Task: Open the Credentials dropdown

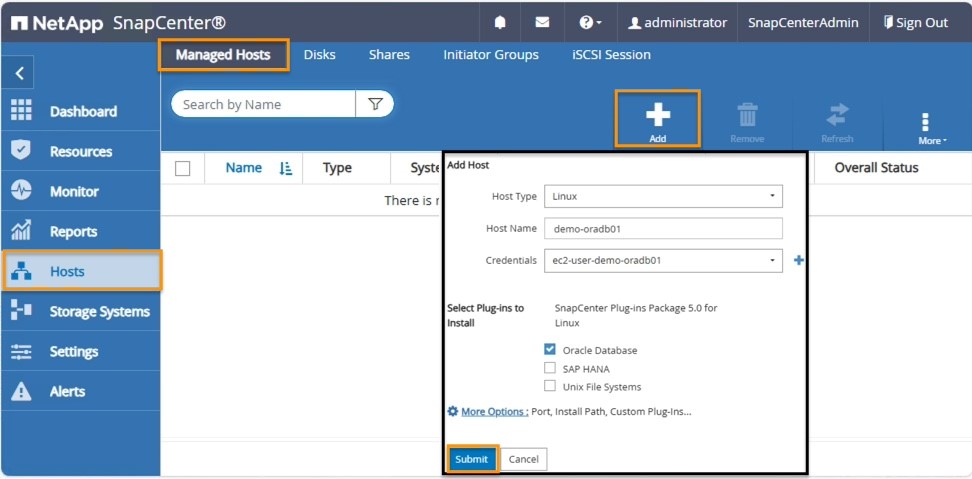Action: [663, 260]
